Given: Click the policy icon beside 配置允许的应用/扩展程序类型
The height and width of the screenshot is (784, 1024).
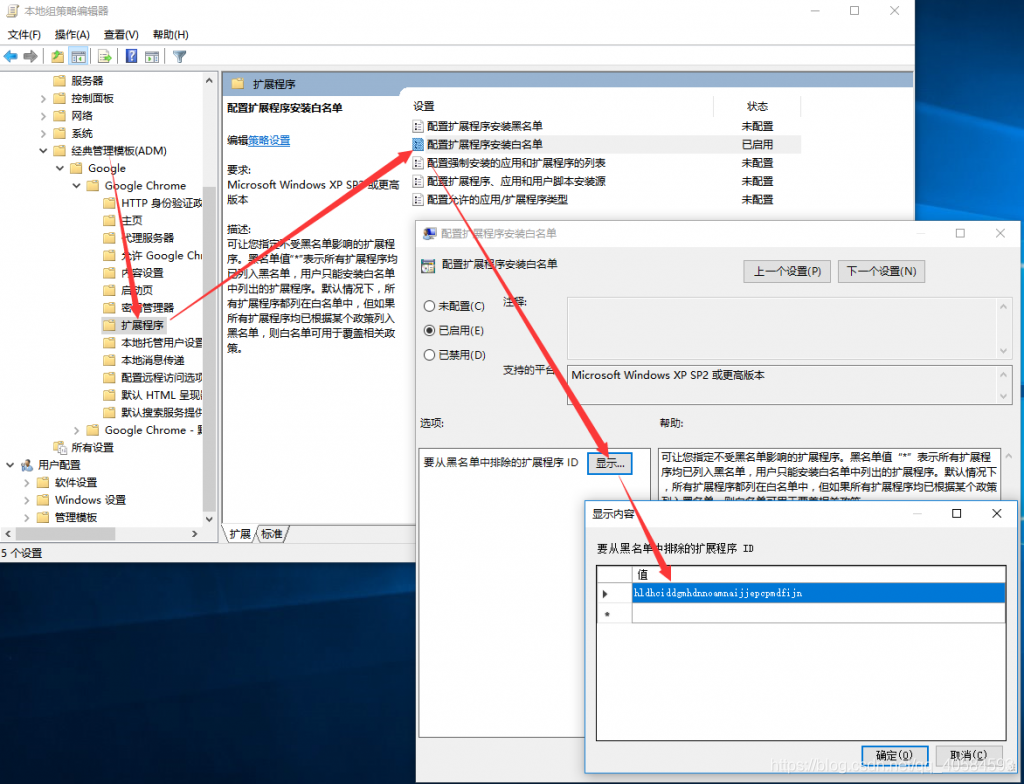Looking at the screenshot, I should pos(418,199).
